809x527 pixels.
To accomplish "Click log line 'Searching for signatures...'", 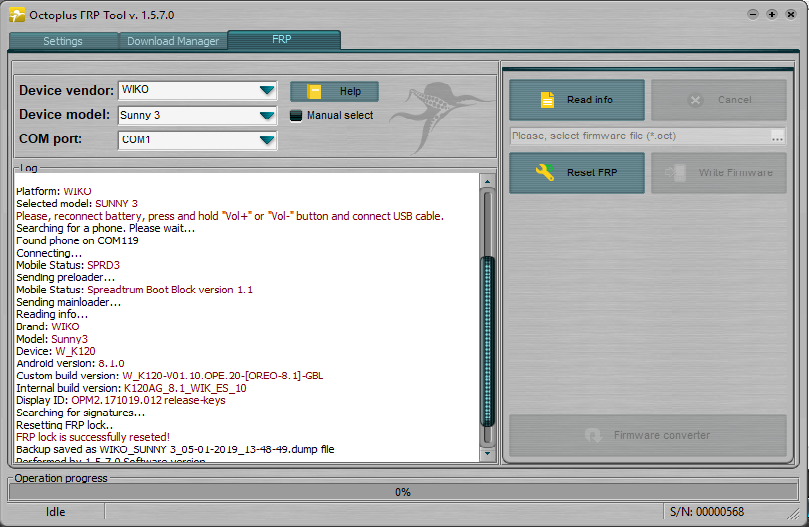I will tap(80, 412).
